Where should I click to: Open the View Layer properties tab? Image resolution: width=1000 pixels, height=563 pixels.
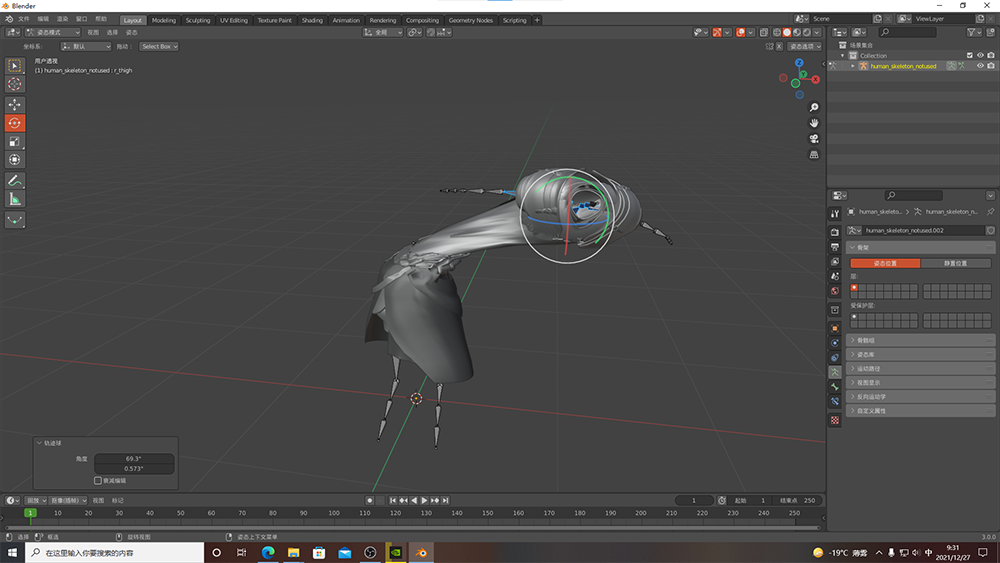835,261
